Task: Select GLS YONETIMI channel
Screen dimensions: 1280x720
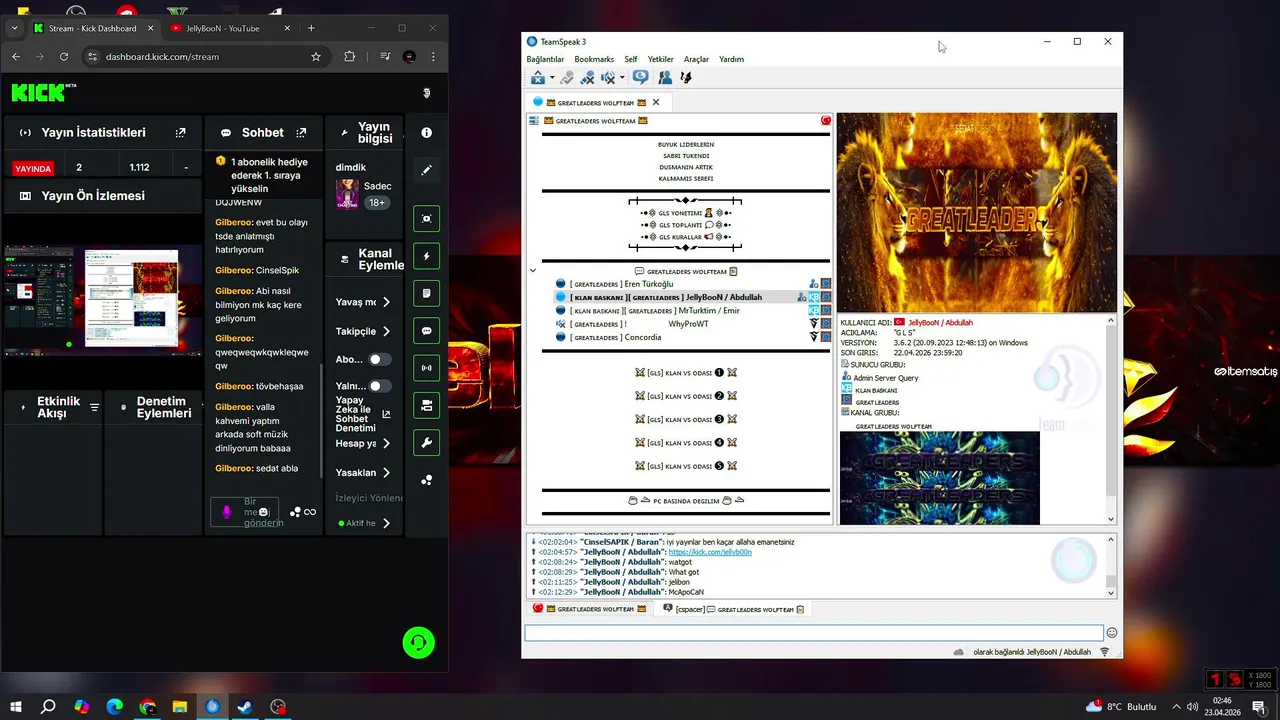Action: [x=685, y=213]
